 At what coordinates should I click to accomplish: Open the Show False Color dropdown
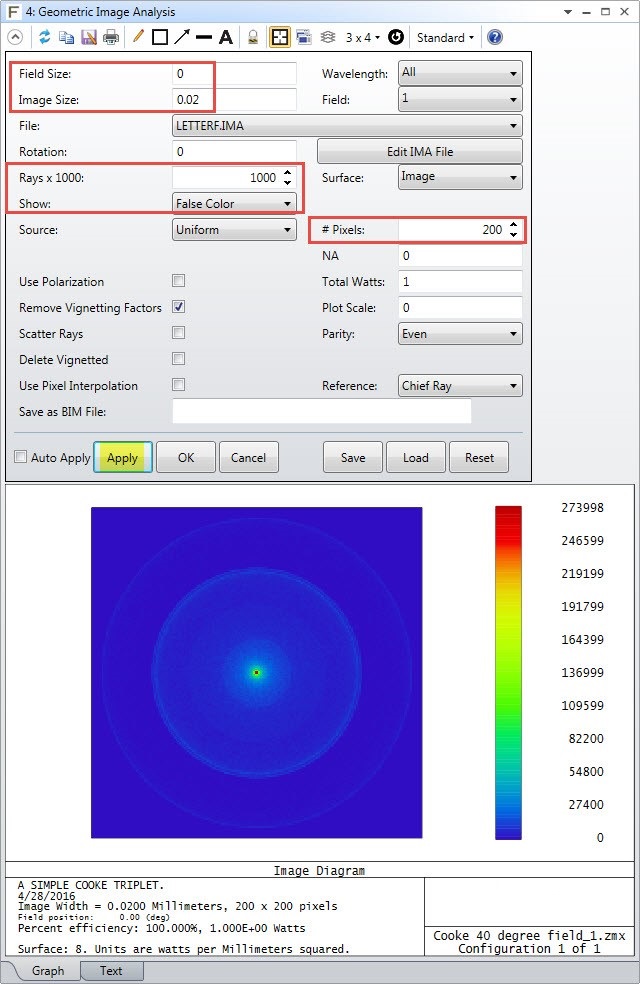tap(234, 203)
